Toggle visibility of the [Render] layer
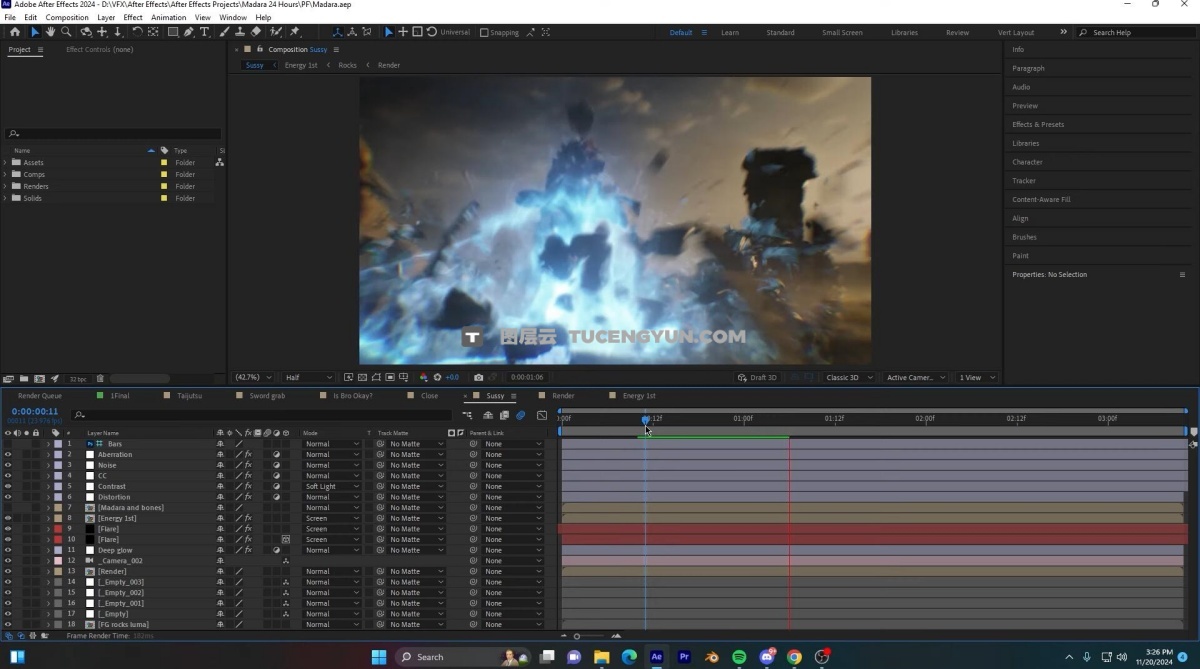Viewport: 1200px width, 669px height. pyautogui.click(x=8, y=572)
